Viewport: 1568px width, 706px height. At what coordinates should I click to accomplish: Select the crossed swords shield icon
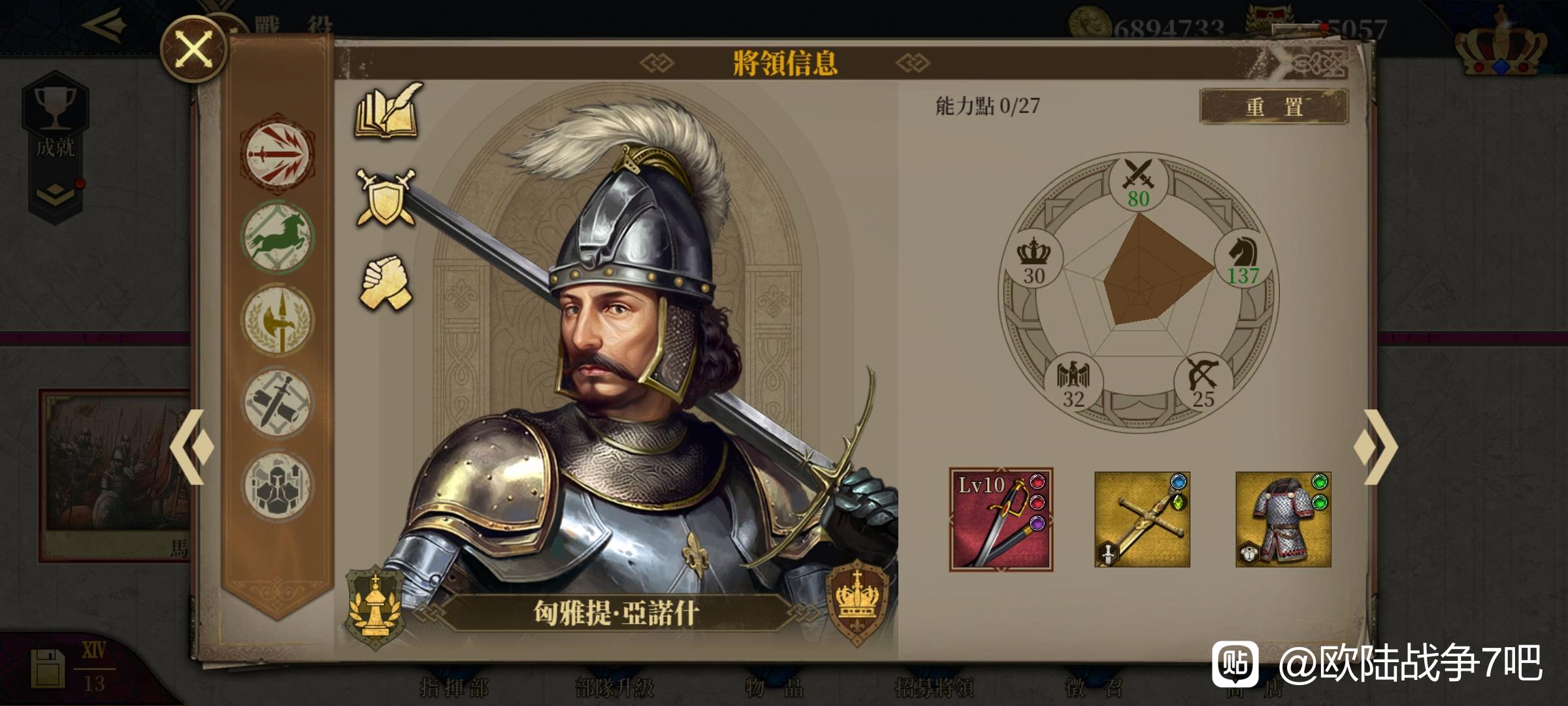[385, 197]
